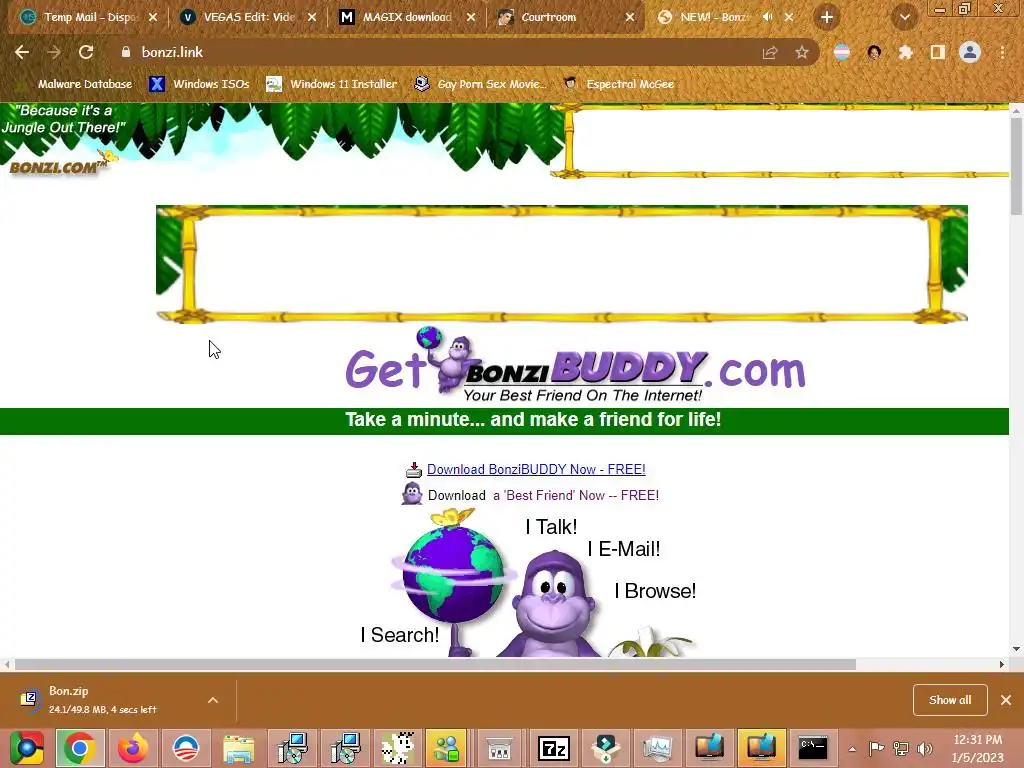The height and width of the screenshot is (768, 1024).
Task: Launch Firefox from the taskbar
Action: tap(133, 748)
